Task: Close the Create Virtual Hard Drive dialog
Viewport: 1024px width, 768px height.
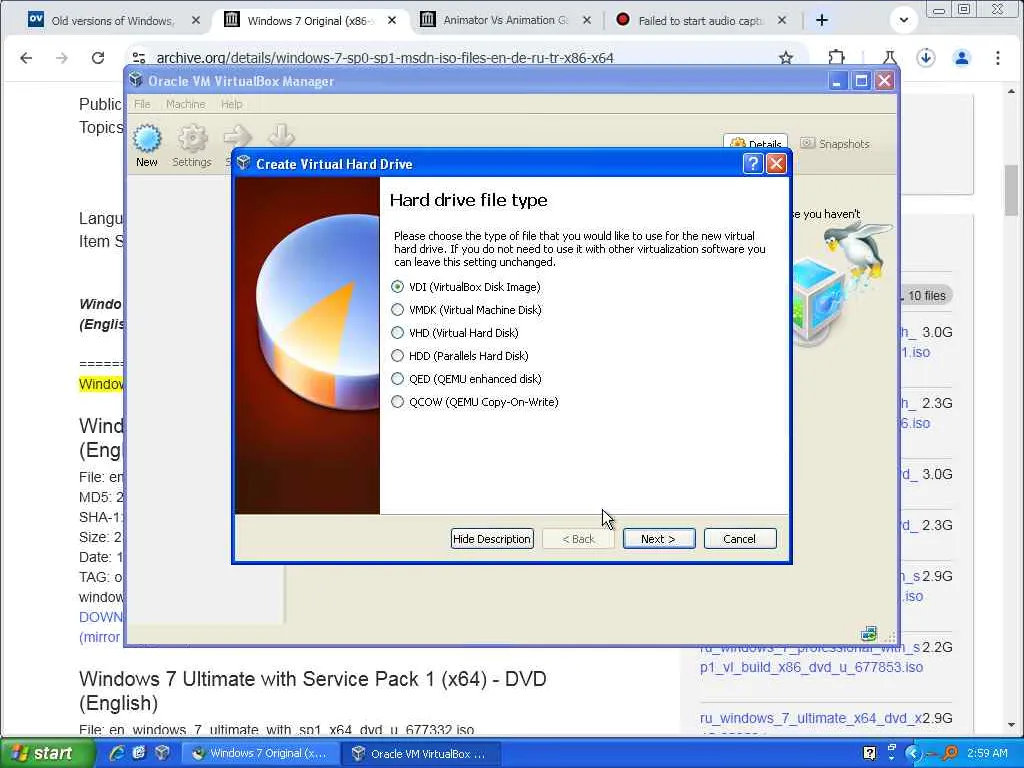Action: click(x=776, y=163)
